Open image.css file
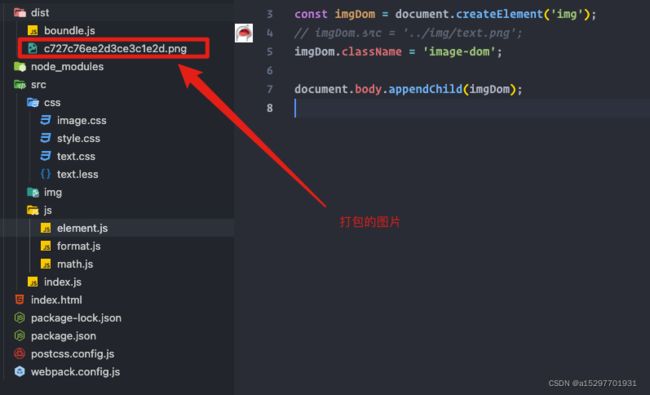Image resolution: width=650 pixels, height=395 pixels. (81, 121)
